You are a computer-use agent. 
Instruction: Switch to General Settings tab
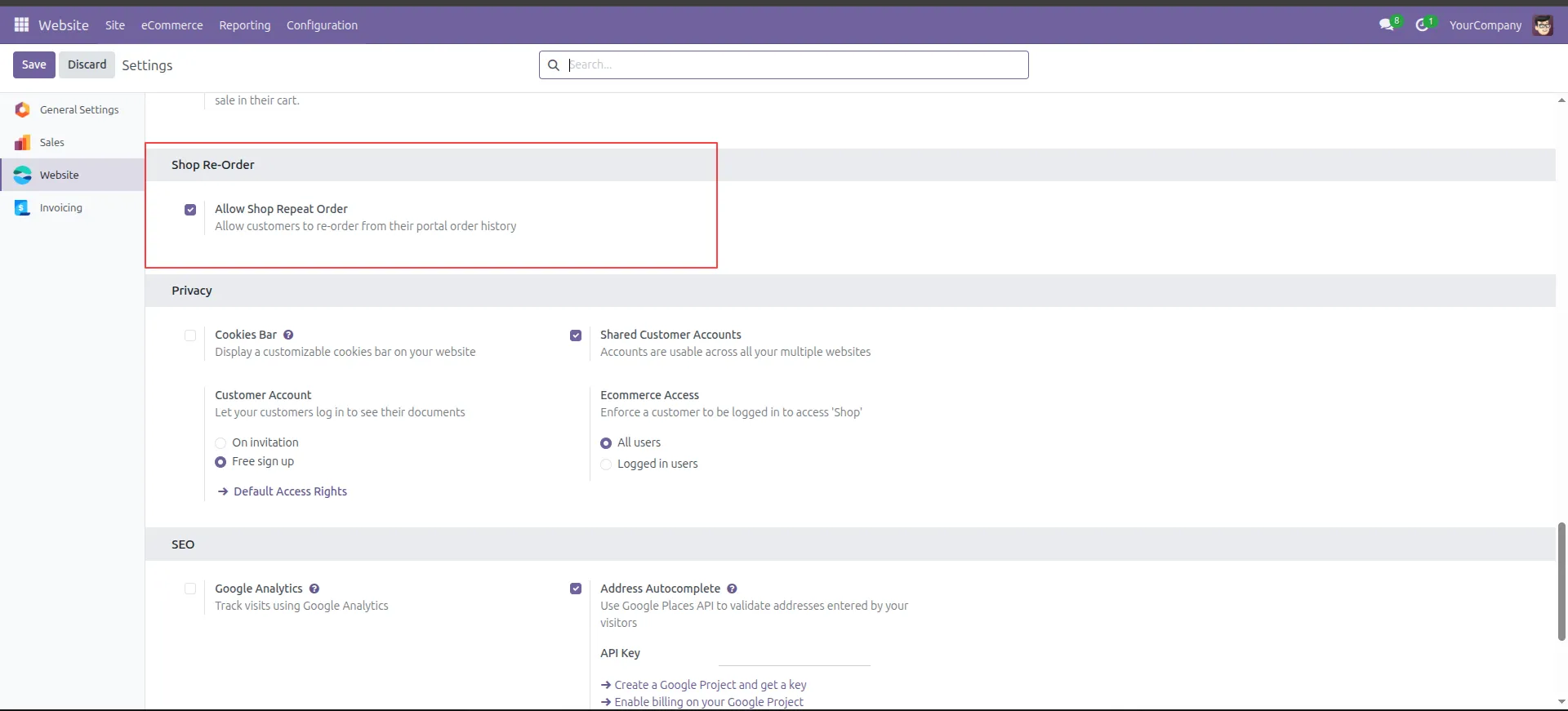coord(78,109)
